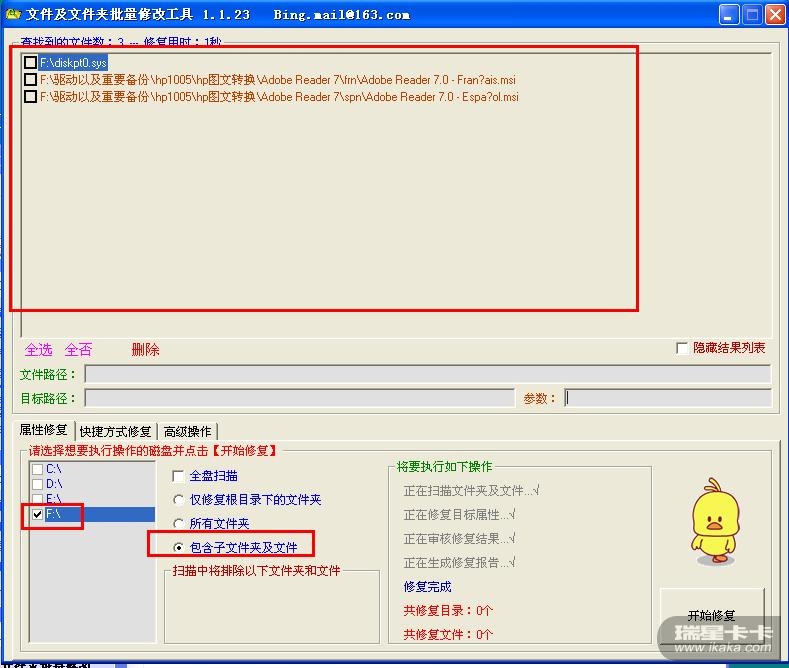Click the 共修复目录：0个 text
Screen dimensions: 789x668
tap(448, 611)
